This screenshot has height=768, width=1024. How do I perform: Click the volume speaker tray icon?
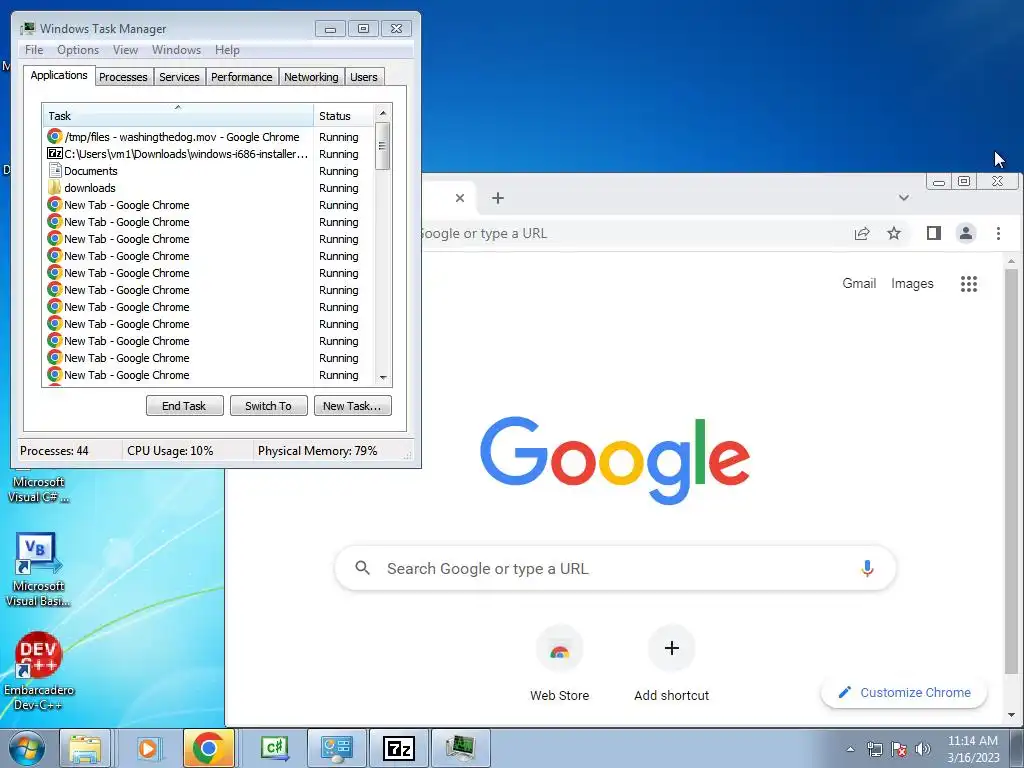point(922,749)
